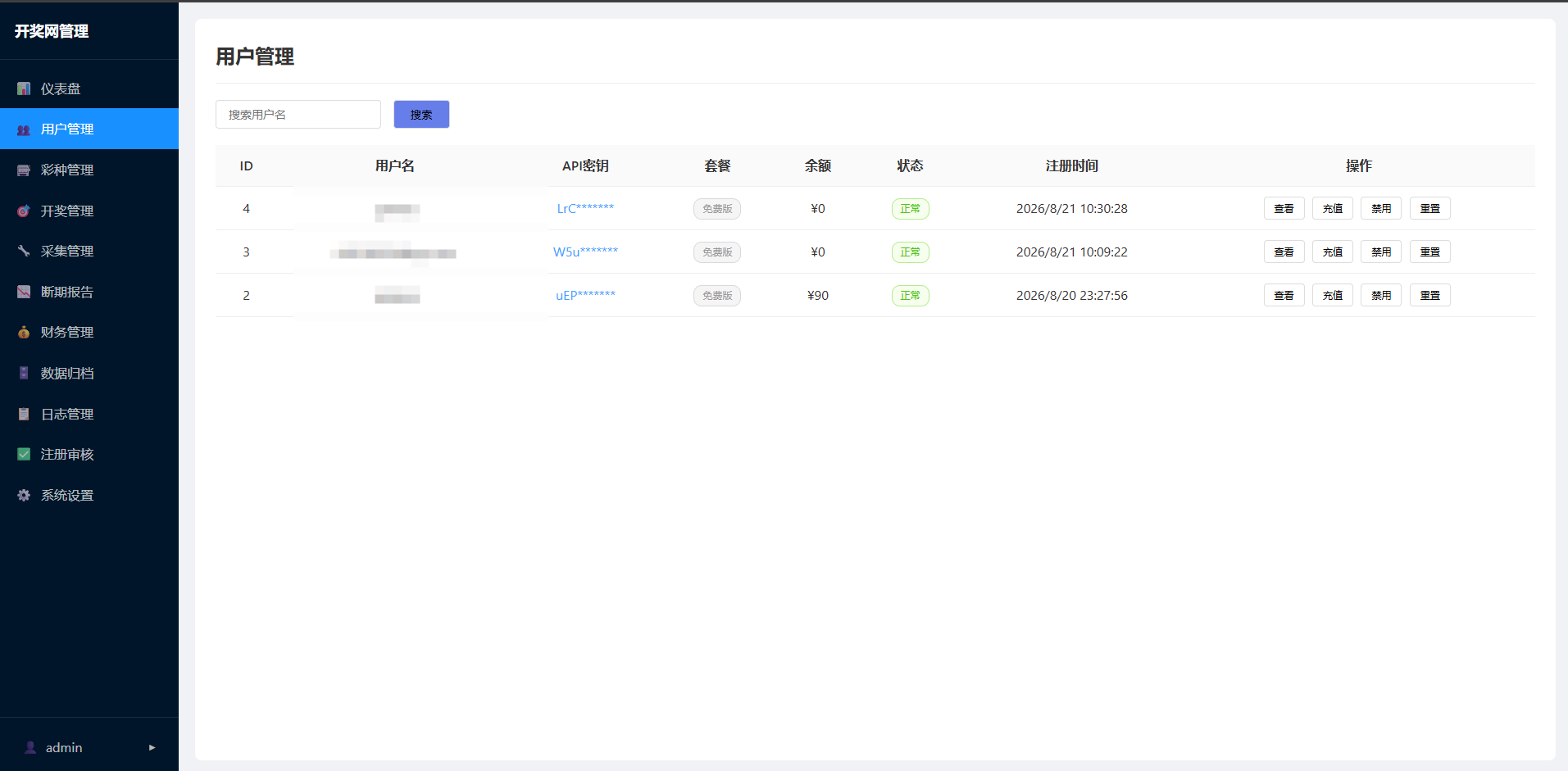Go to 系统设置 in the sidebar

tap(89, 495)
